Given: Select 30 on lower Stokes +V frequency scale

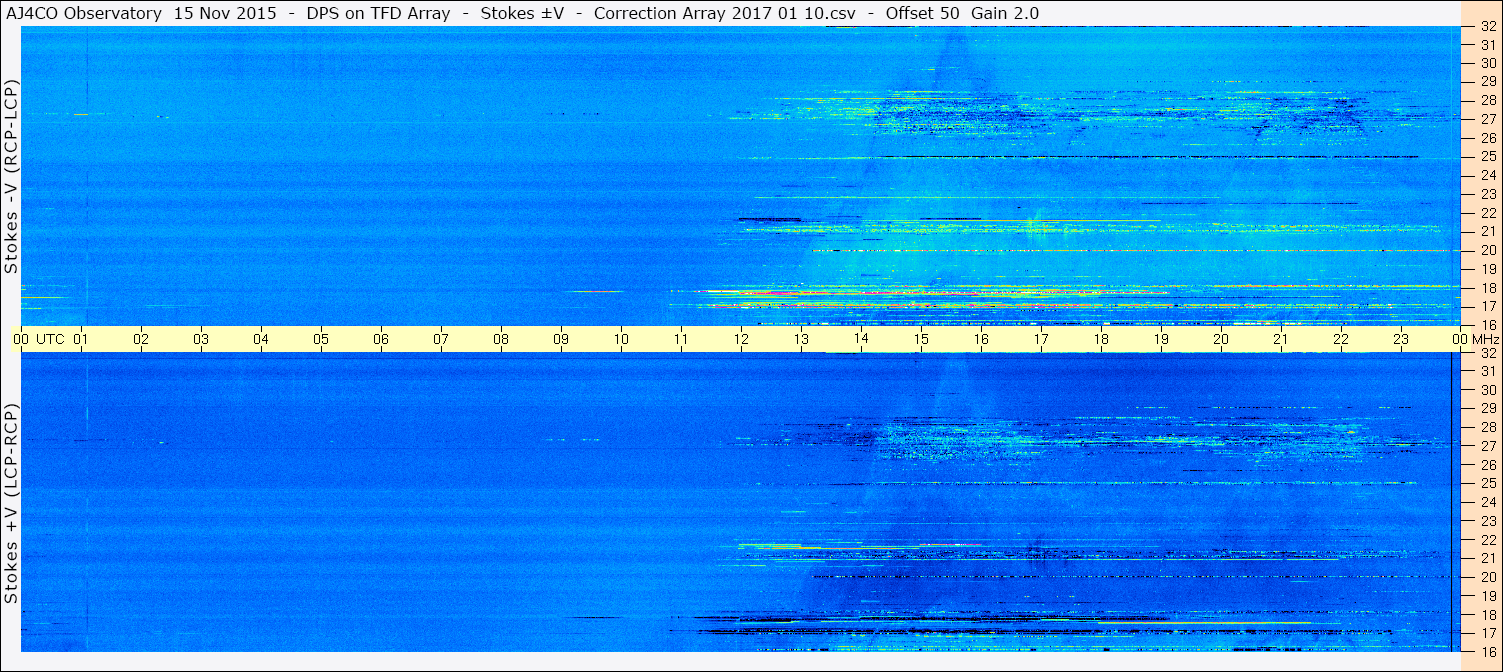Looking at the screenshot, I should pyautogui.click(x=1487, y=390).
